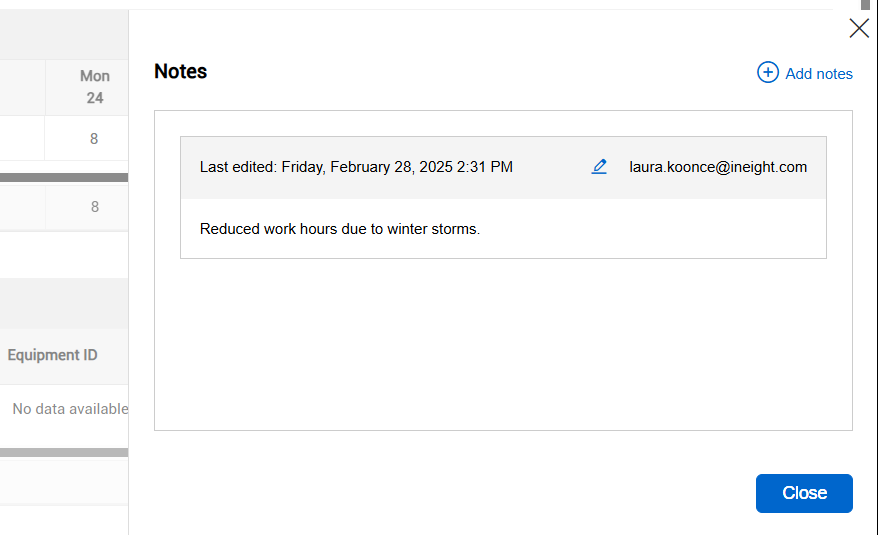Click the plus circle icon beside Add notes
This screenshot has height=535, width=878.
click(x=768, y=72)
